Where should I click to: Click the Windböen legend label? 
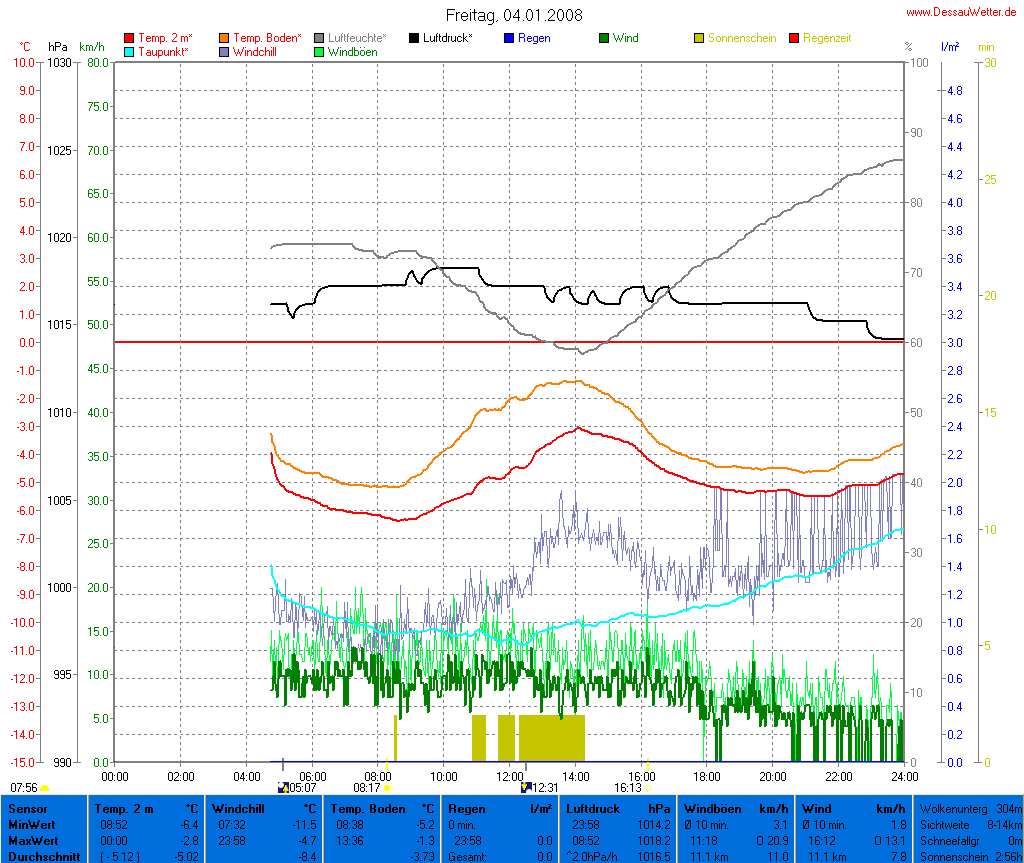click(352, 51)
